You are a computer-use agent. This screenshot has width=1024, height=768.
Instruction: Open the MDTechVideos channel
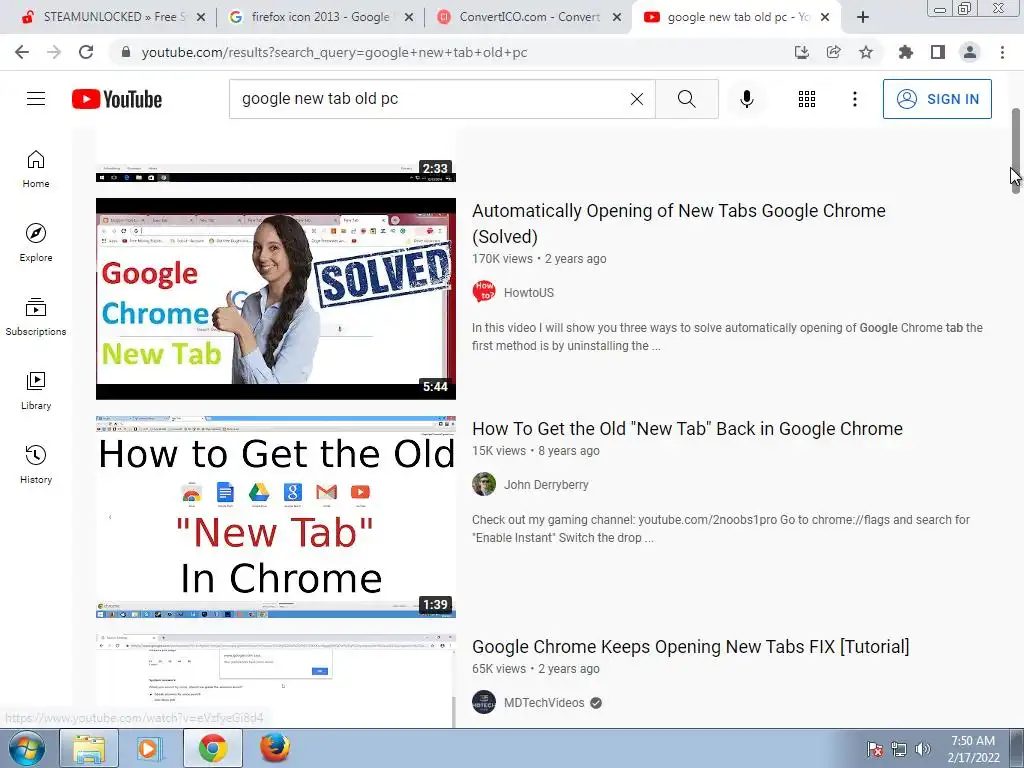coord(544,703)
